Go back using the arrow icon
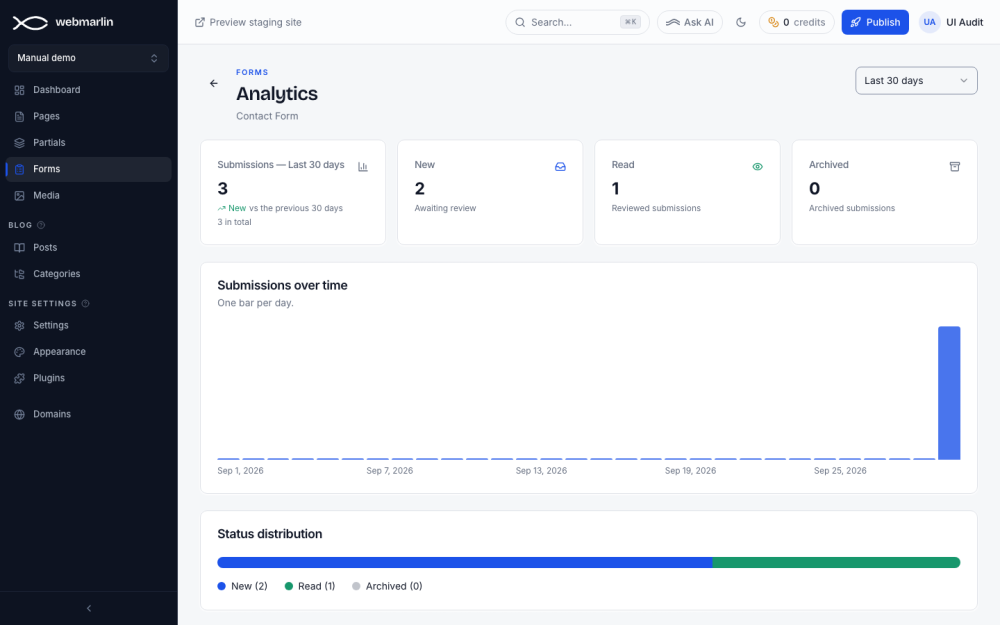1000x625 pixels. tap(214, 84)
